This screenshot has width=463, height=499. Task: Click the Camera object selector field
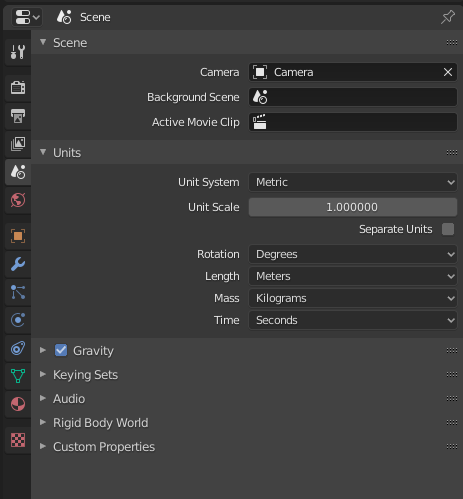click(x=353, y=72)
